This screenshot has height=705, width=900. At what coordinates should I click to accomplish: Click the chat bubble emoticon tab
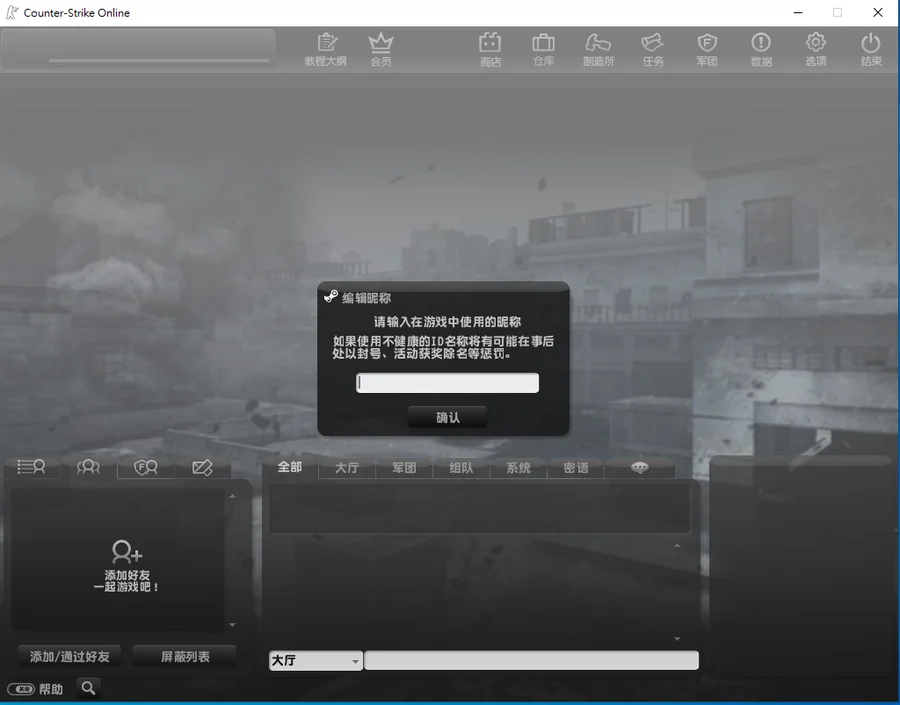640,467
